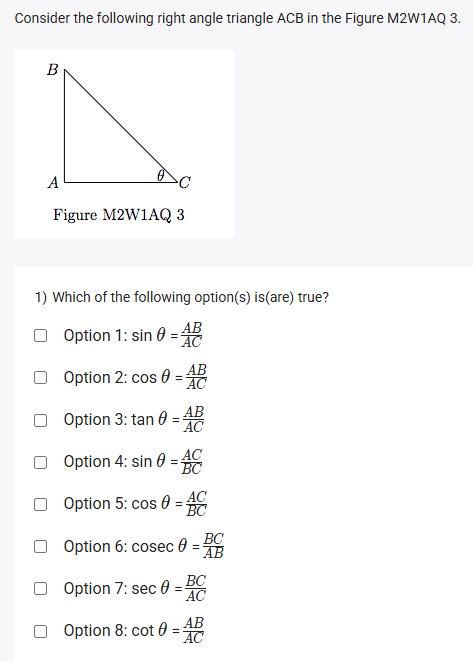Click vertex label C in the figure

click(x=185, y=183)
